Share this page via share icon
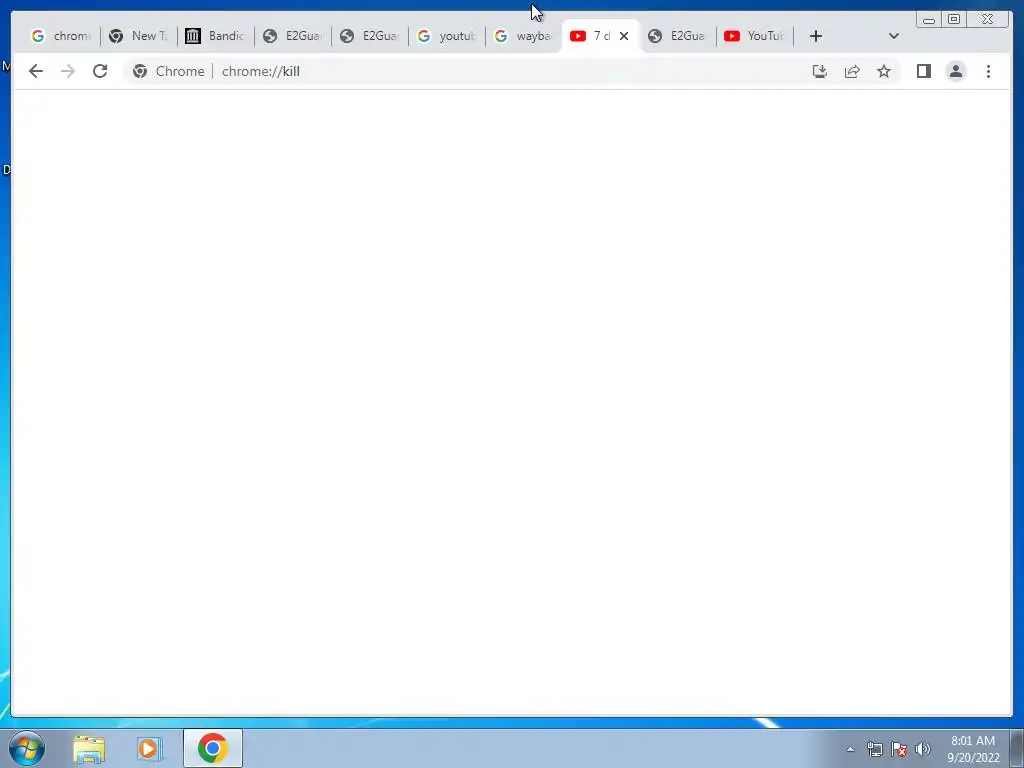The width and height of the screenshot is (1024, 768). (852, 71)
